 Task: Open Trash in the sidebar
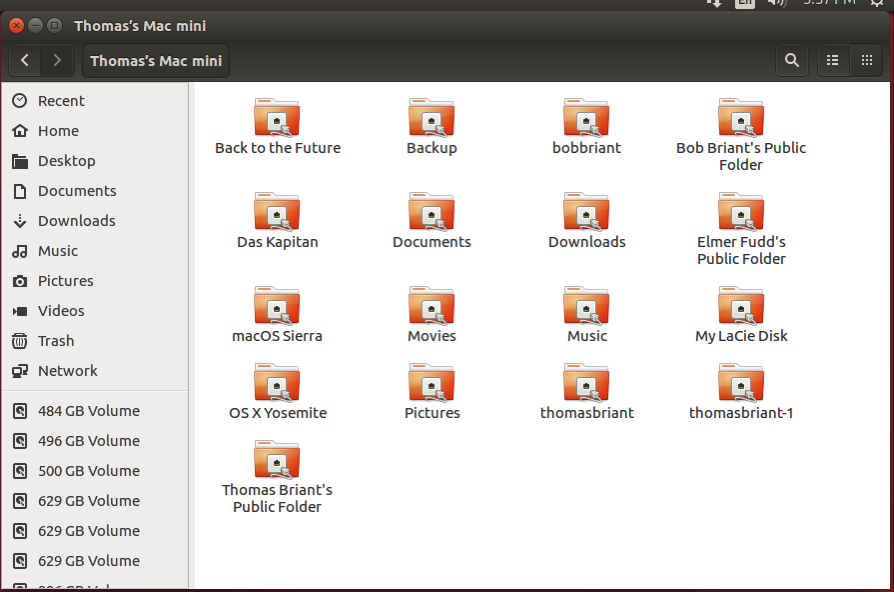pyautogui.click(x=95, y=340)
